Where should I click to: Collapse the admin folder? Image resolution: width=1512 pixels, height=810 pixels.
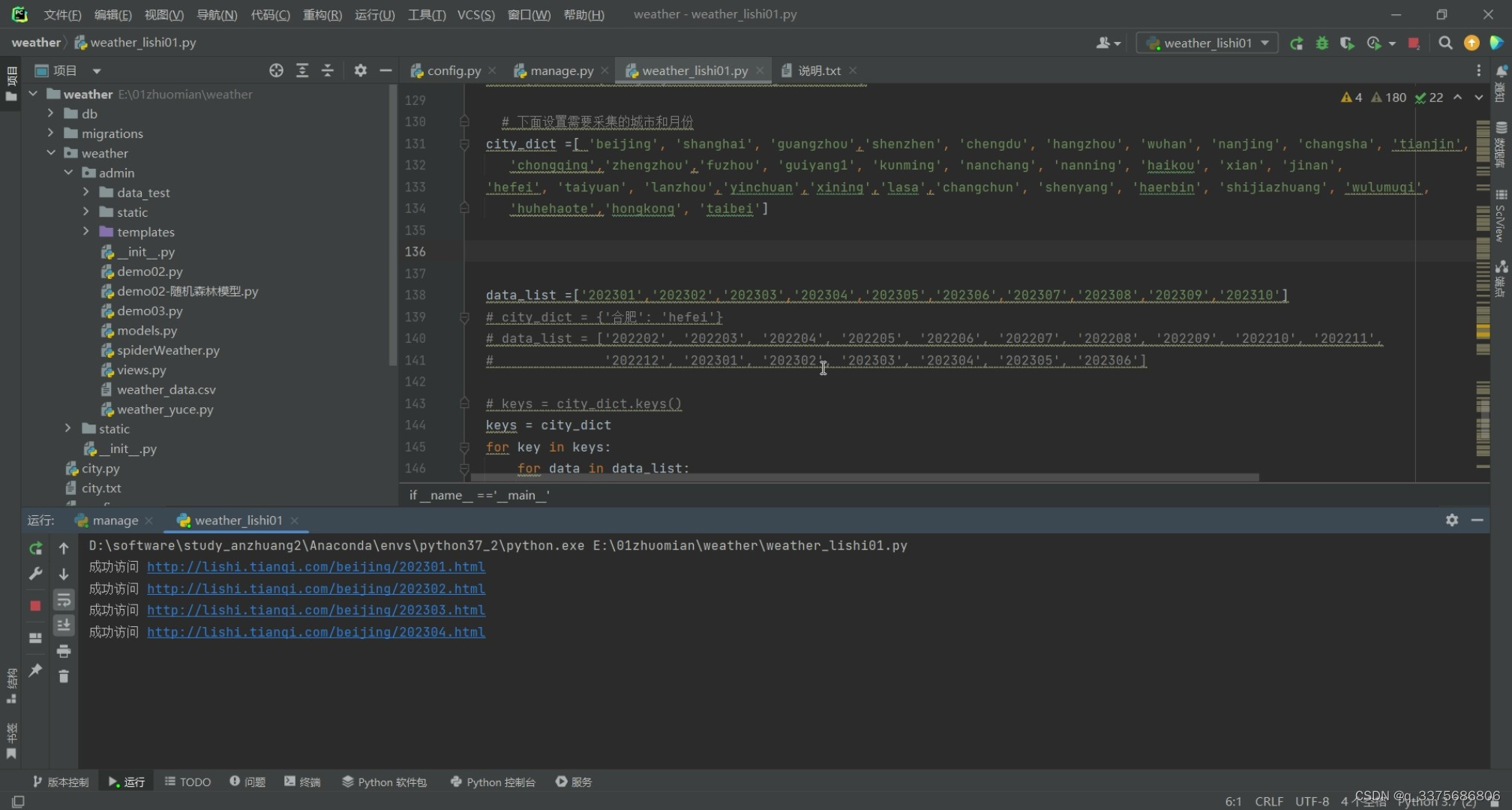pos(68,172)
